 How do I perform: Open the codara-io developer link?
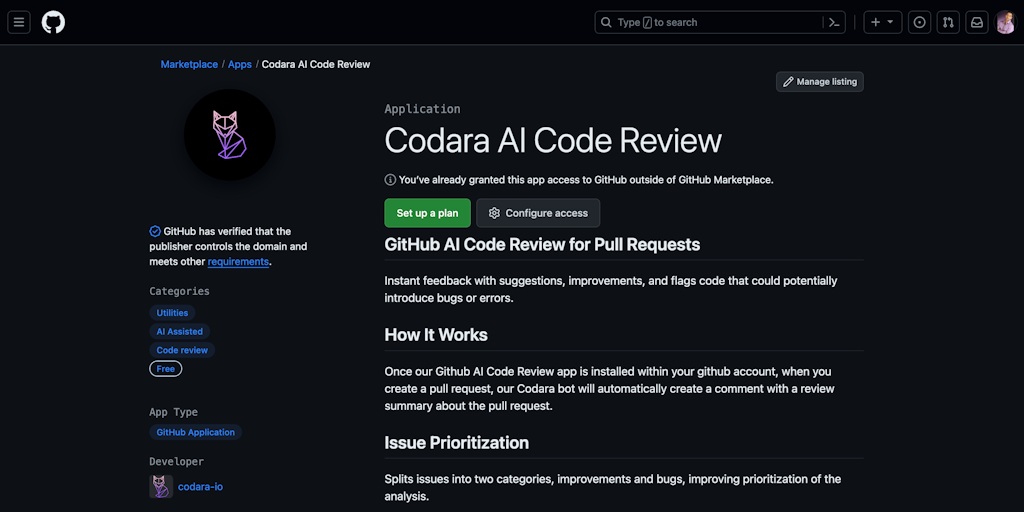[200, 486]
